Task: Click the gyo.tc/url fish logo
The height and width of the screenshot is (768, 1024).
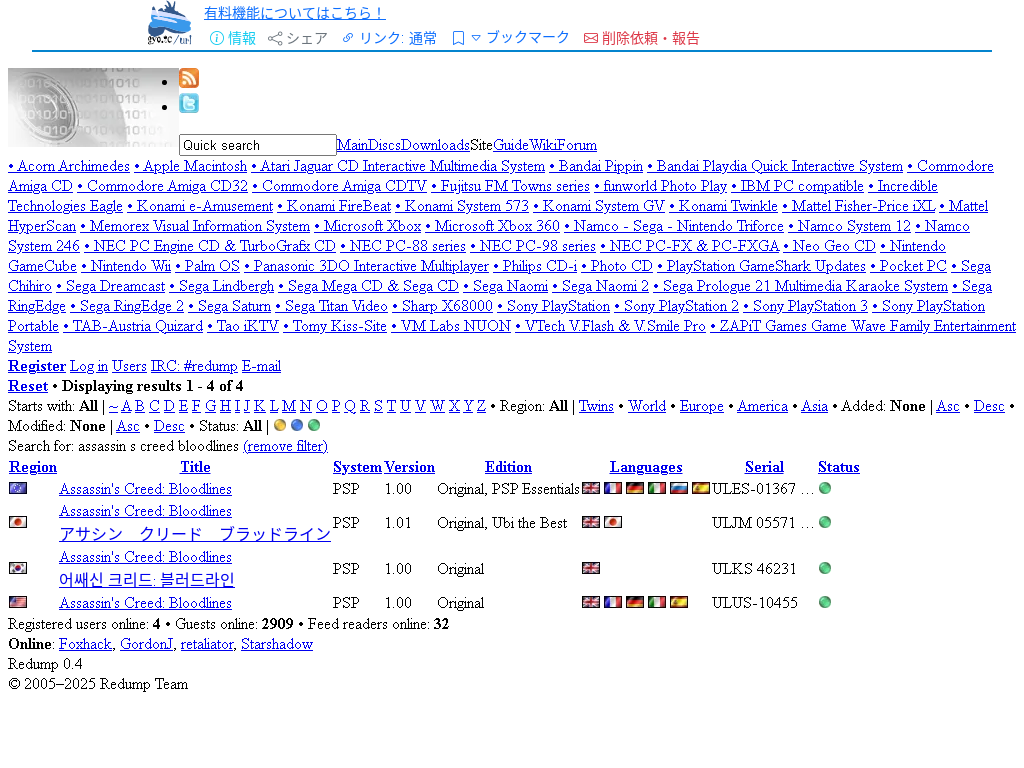Action: click(169, 23)
